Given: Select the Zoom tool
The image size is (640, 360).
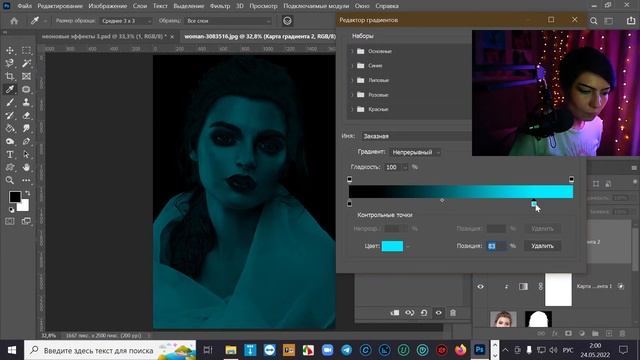Looking at the screenshot, I should (10, 180).
